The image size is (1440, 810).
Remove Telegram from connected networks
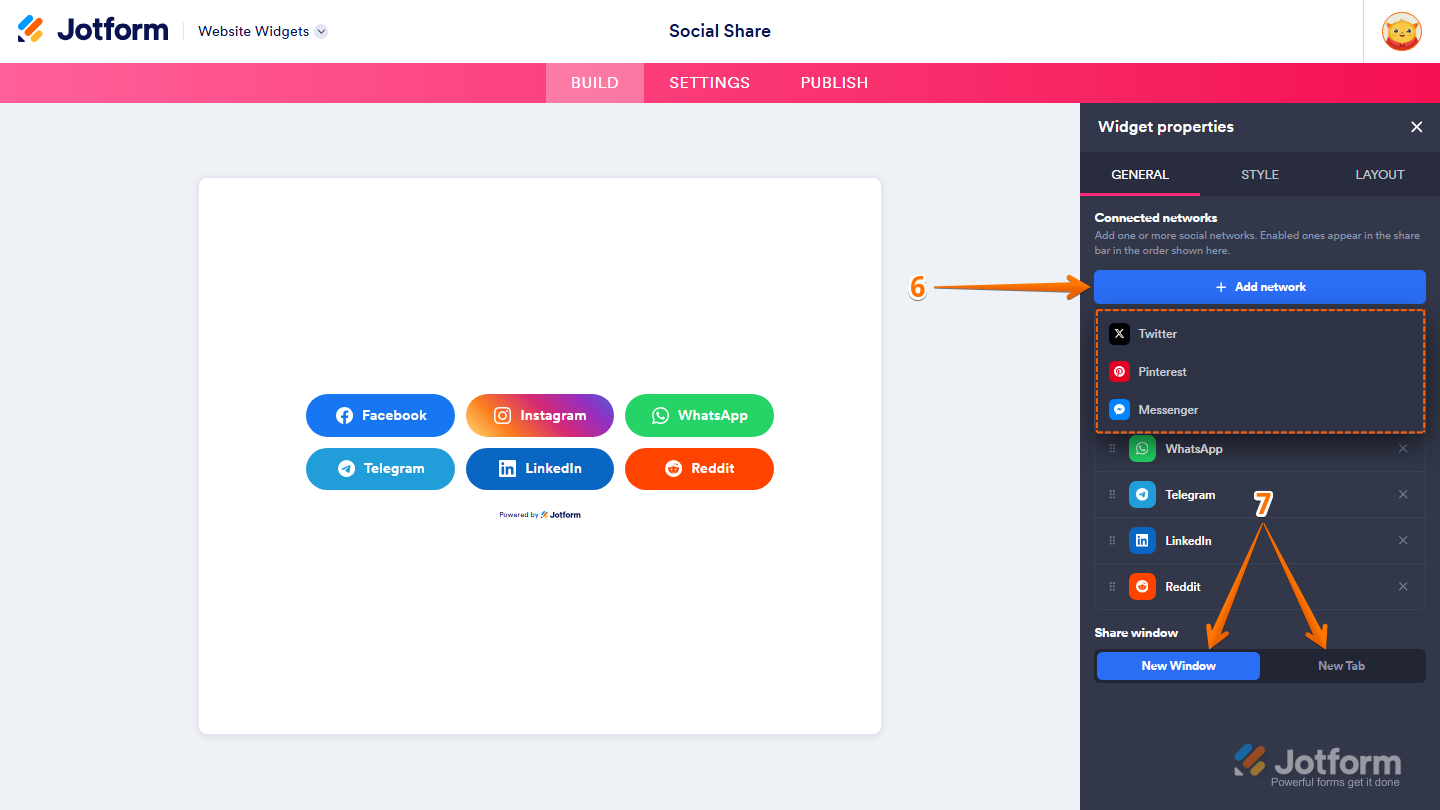pos(1403,495)
